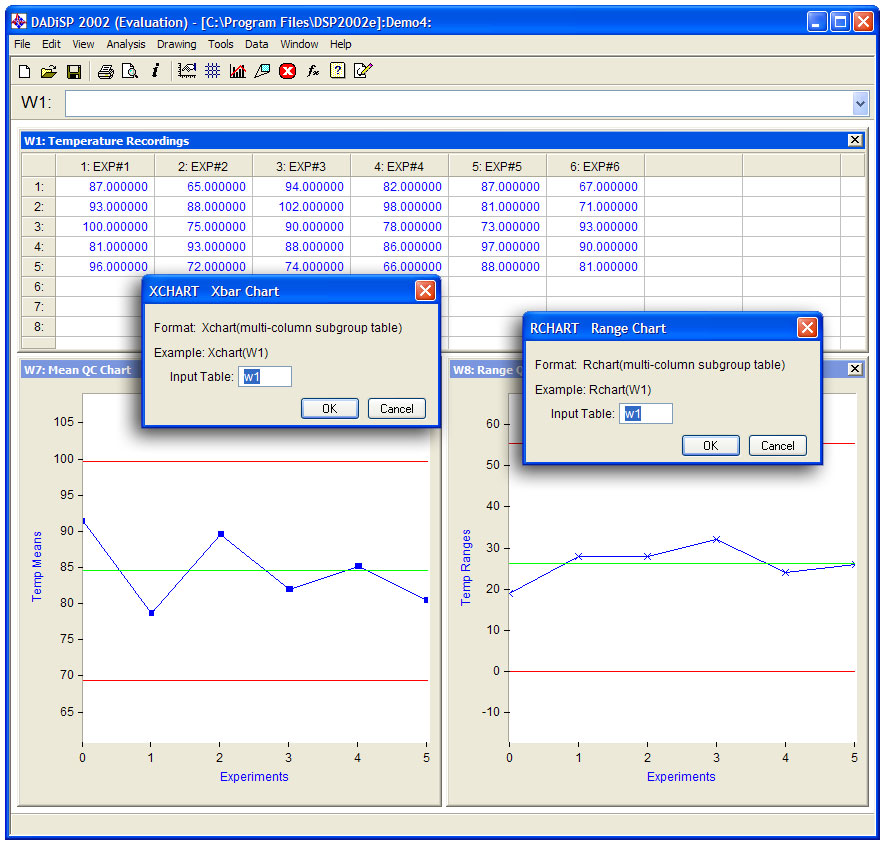Viewport: 885px width, 845px height.
Task: Click the Temp Means axis label
Action: [37, 567]
